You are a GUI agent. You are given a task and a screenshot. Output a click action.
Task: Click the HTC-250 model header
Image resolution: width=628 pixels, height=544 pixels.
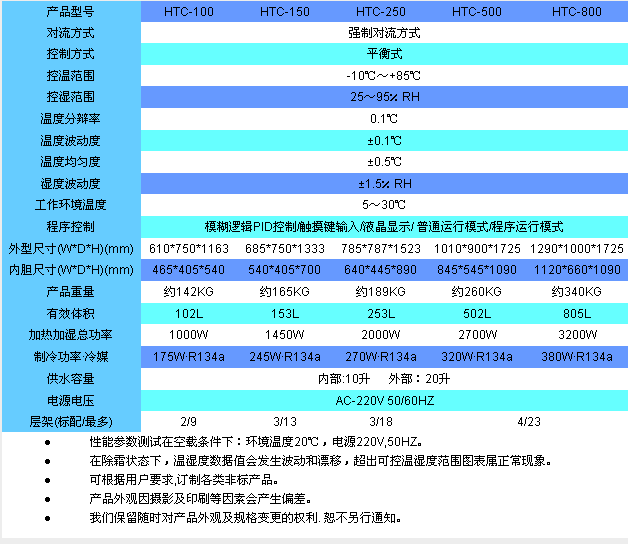click(381, 11)
